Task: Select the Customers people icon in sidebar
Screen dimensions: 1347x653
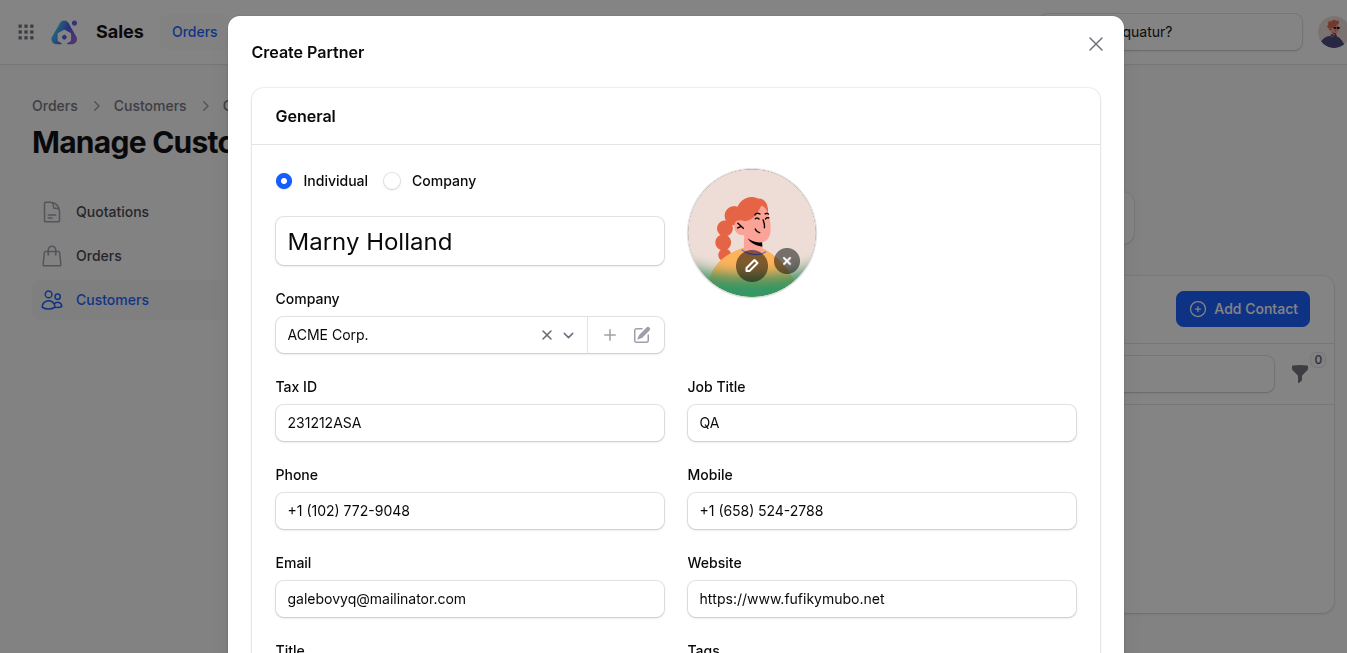Action: click(x=51, y=299)
